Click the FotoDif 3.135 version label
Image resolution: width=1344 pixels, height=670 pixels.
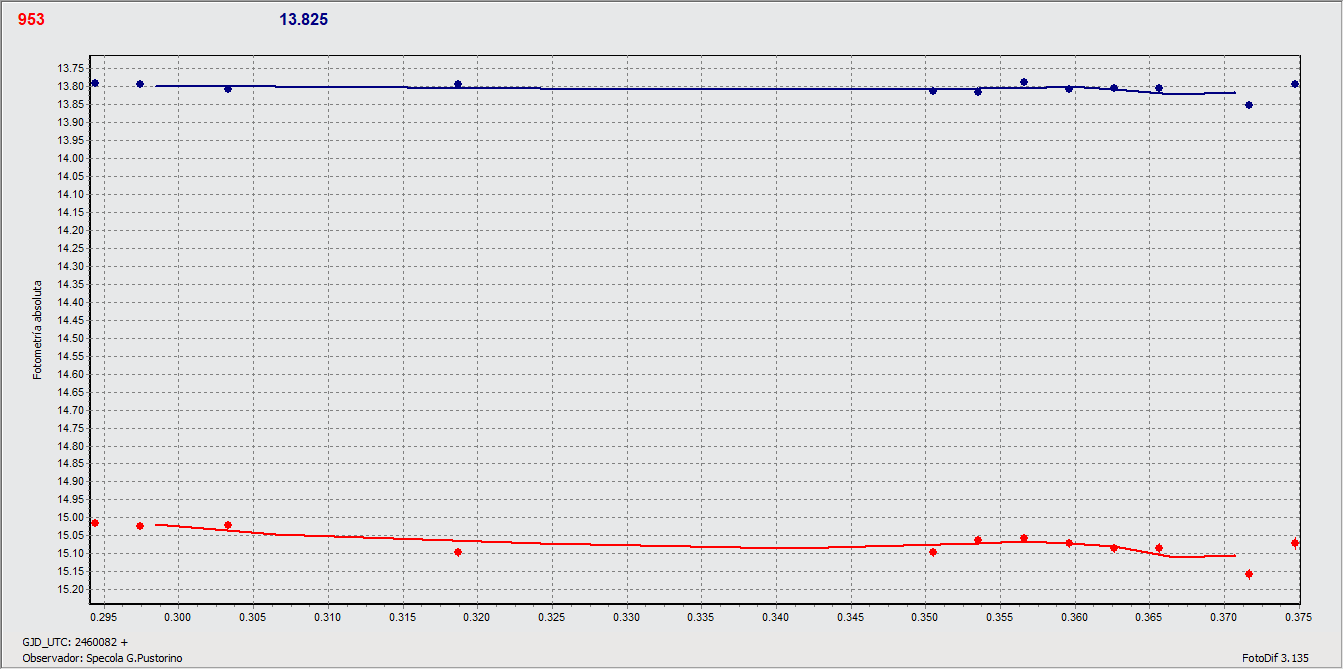(1275, 657)
